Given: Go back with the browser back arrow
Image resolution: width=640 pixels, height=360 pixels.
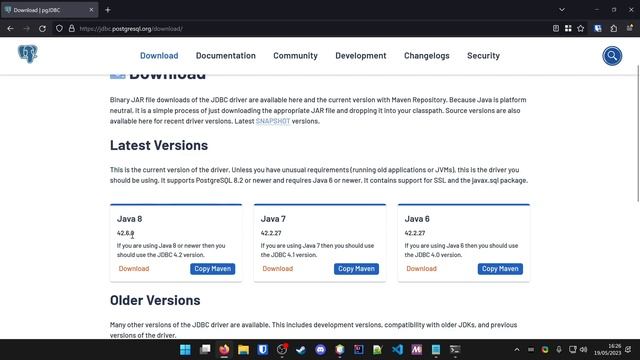Looking at the screenshot, I should (11, 29).
